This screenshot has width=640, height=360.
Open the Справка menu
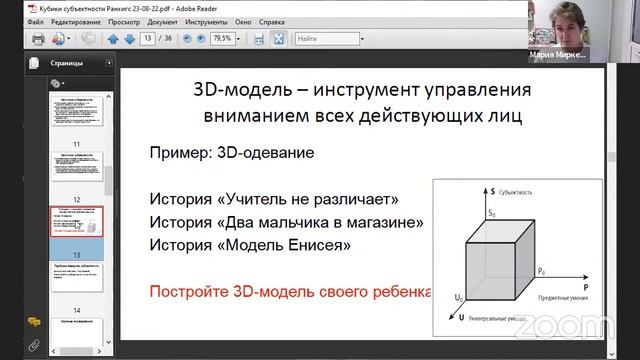point(271,22)
